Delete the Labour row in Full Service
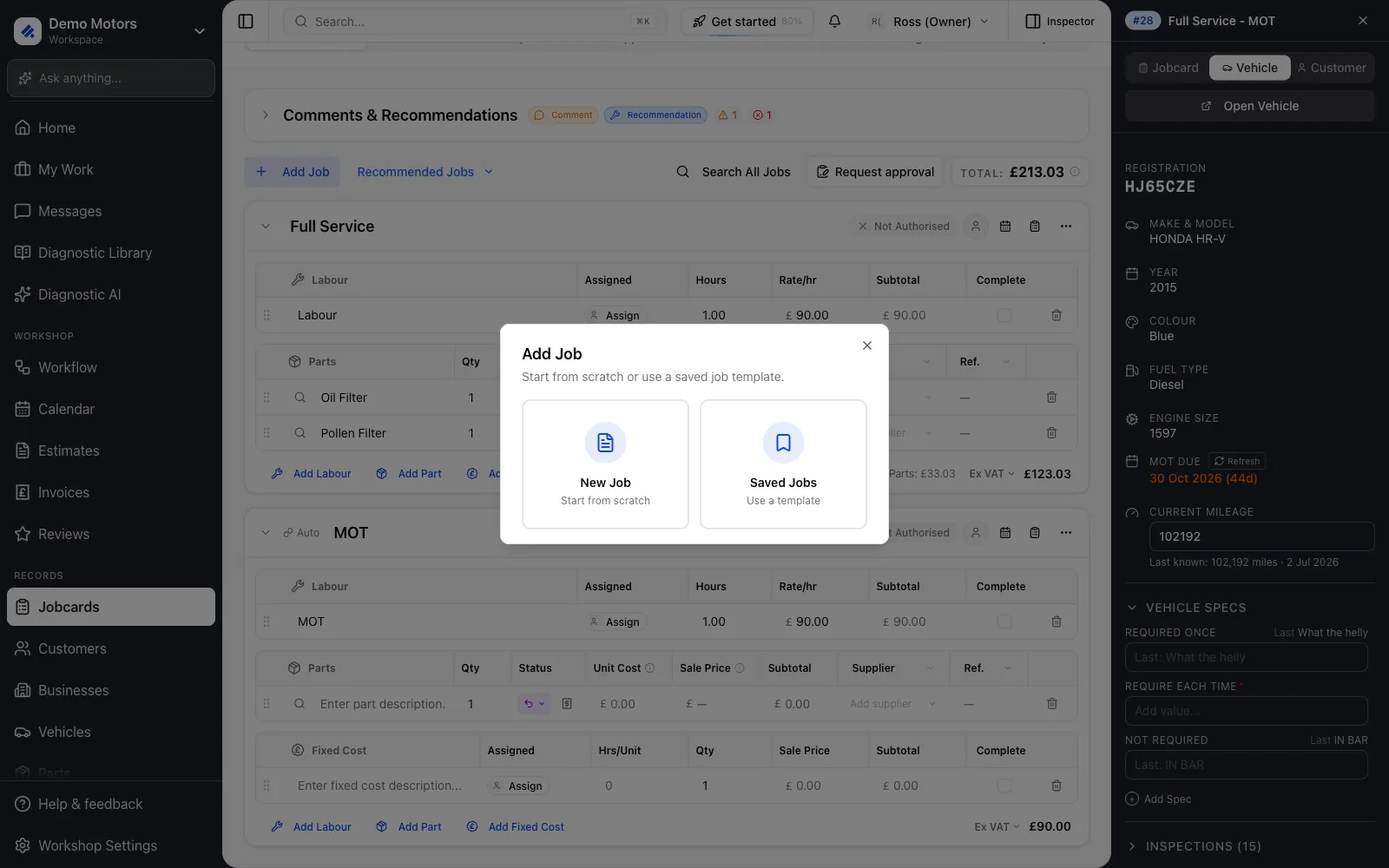This screenshot has height=868, width=1389. click(1057, 315)
